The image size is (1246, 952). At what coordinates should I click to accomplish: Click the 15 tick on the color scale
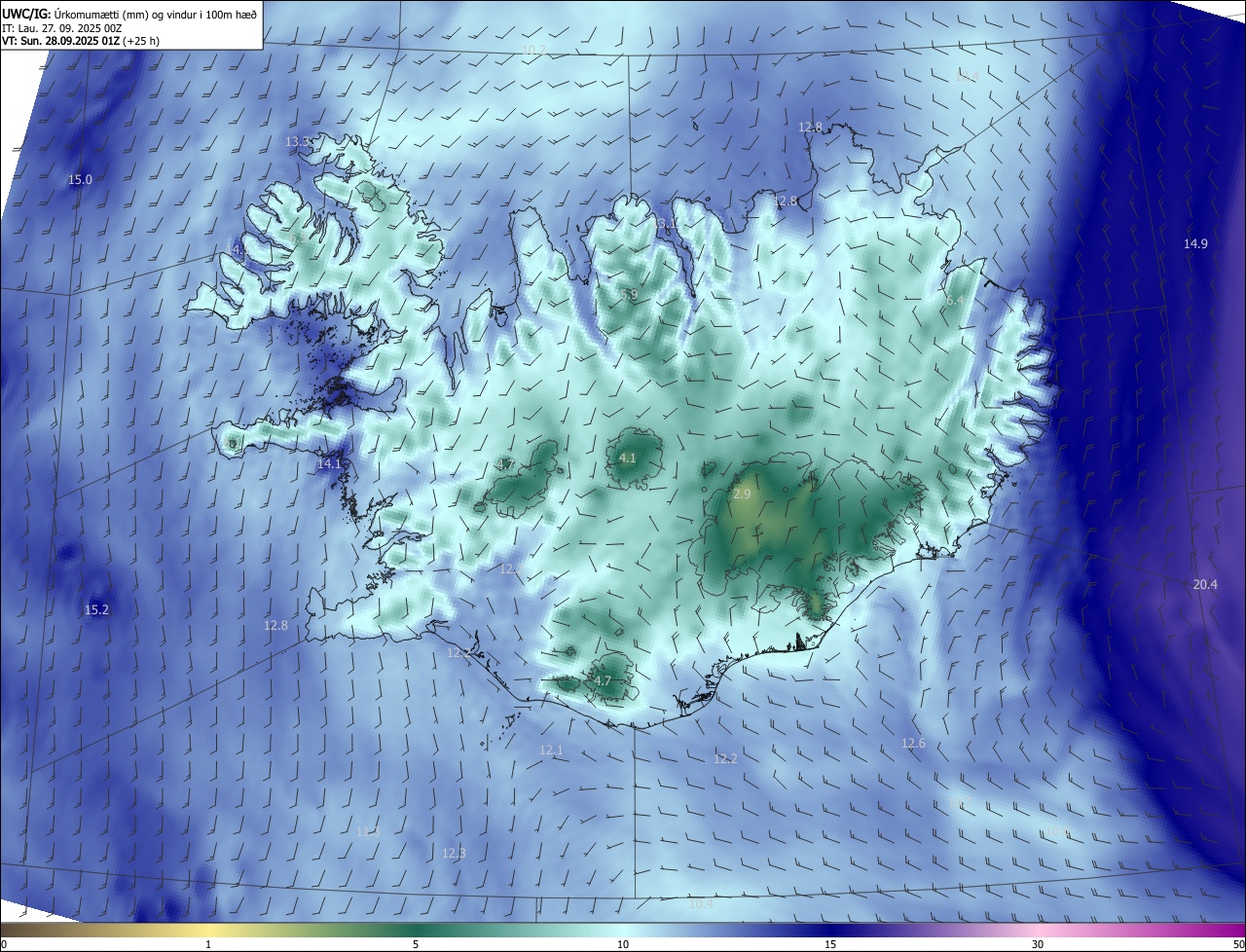[x=830, y=944]
